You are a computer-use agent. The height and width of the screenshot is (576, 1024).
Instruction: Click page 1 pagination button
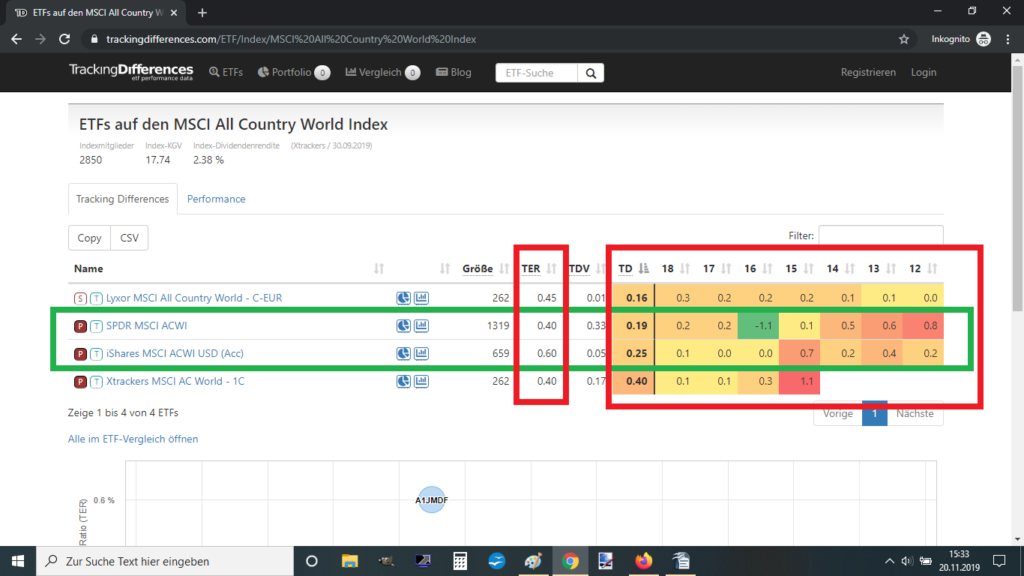click(x=874, y=413)
